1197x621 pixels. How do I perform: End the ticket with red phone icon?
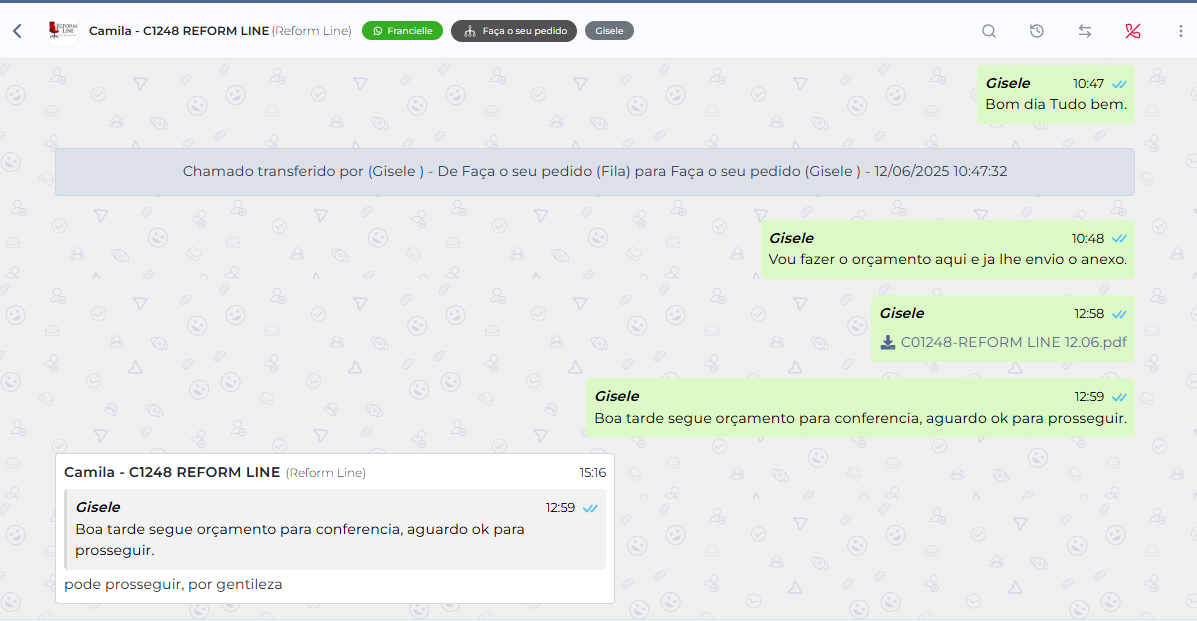coord(1133,31)
